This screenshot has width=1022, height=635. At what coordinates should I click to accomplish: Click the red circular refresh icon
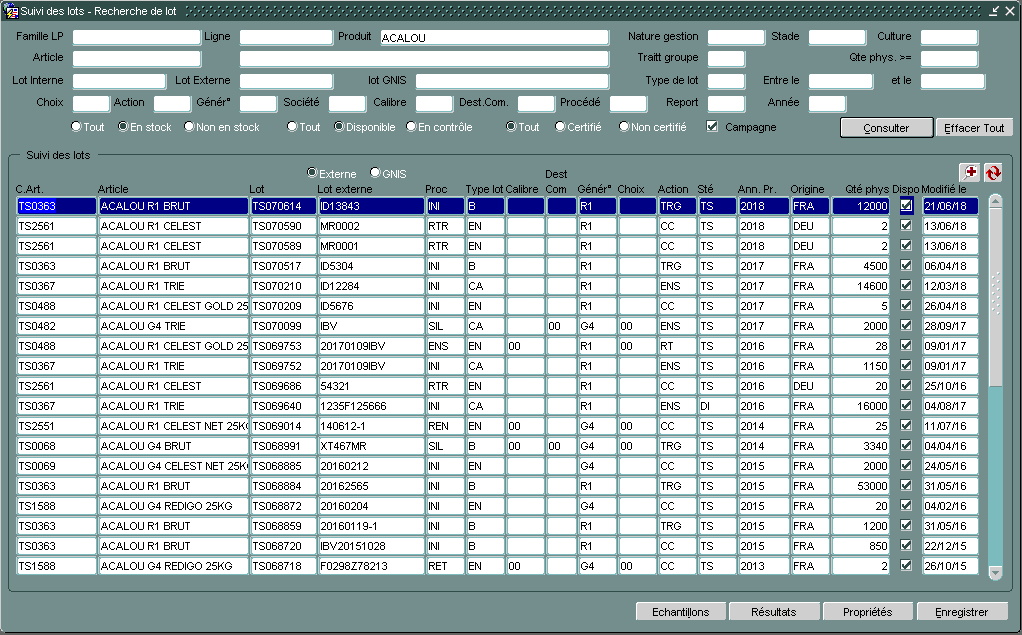993,172
